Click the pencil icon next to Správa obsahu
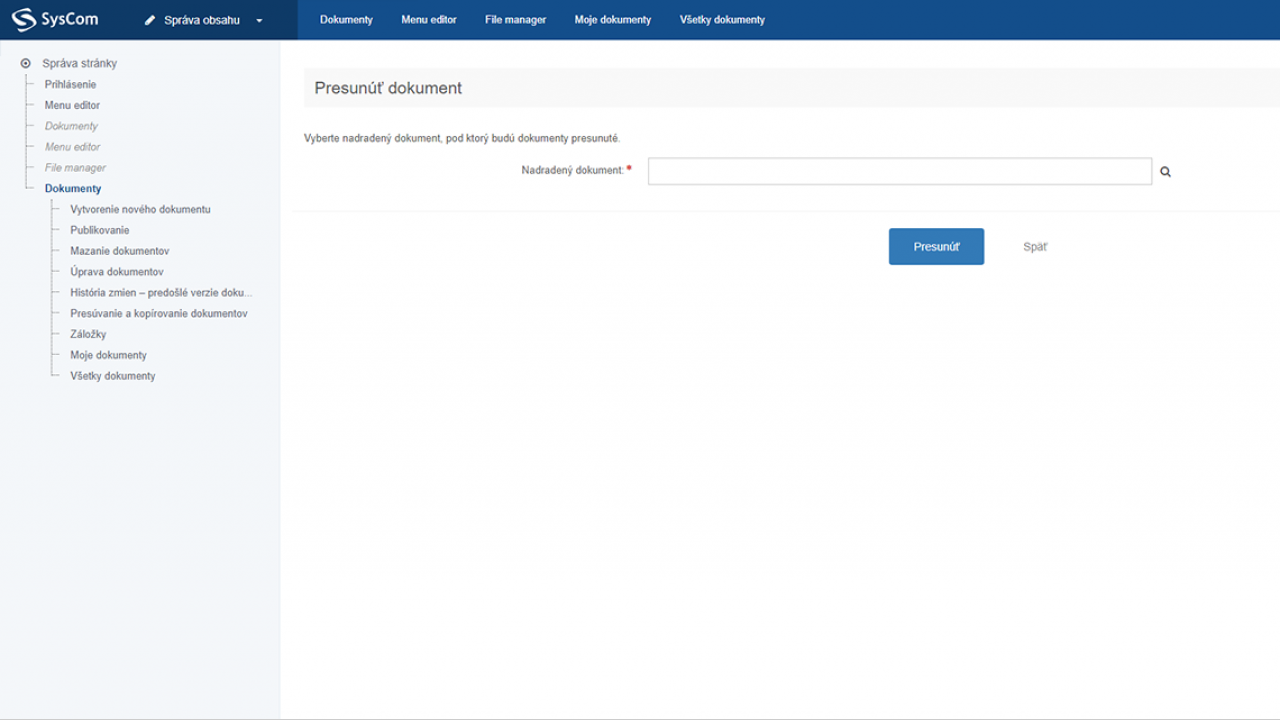This screenshot has width=1280, height=720. [150, 20]
